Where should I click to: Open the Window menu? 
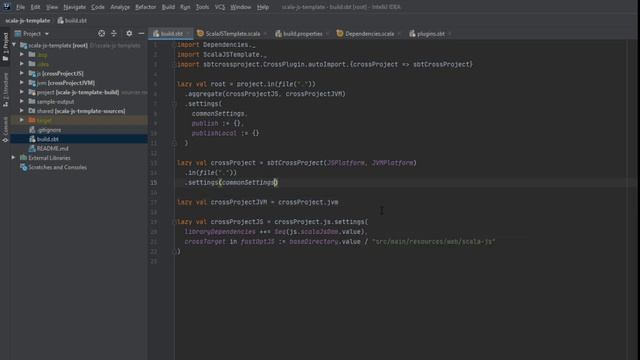(241, 7)
